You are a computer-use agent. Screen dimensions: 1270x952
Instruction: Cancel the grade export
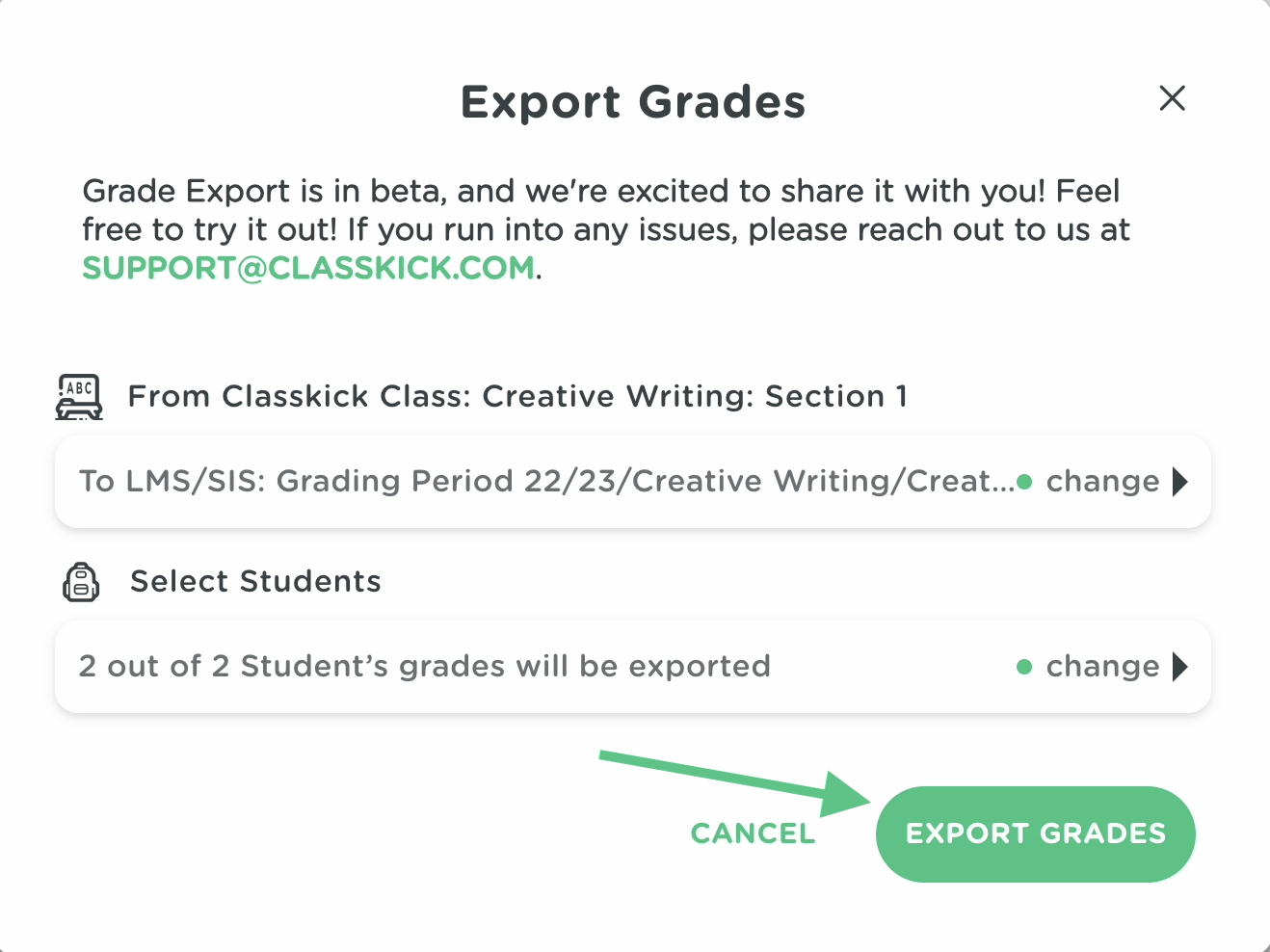click(x=753, y=833)
